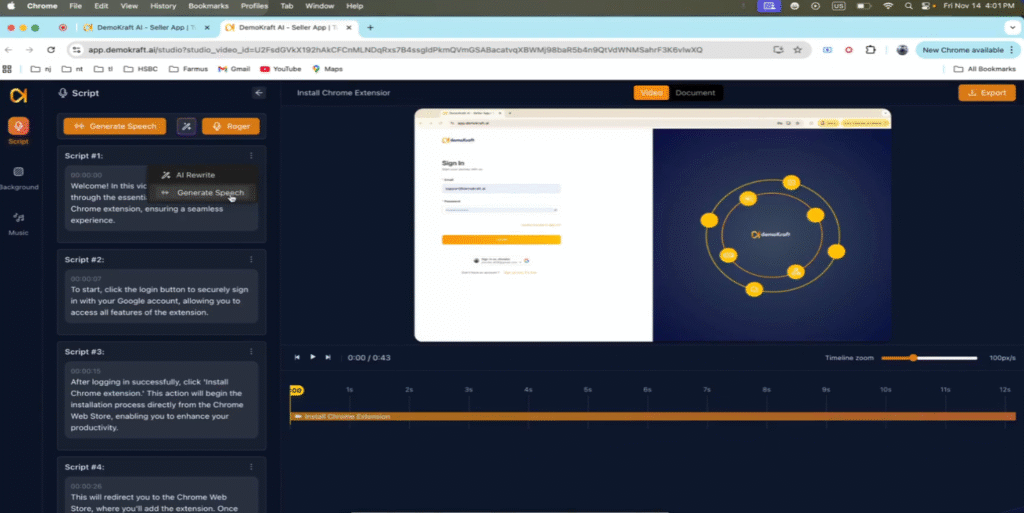Screen dimensions: 1024x513
Task: Adjust the Timeline zoom slider
Action: [913, 358]
